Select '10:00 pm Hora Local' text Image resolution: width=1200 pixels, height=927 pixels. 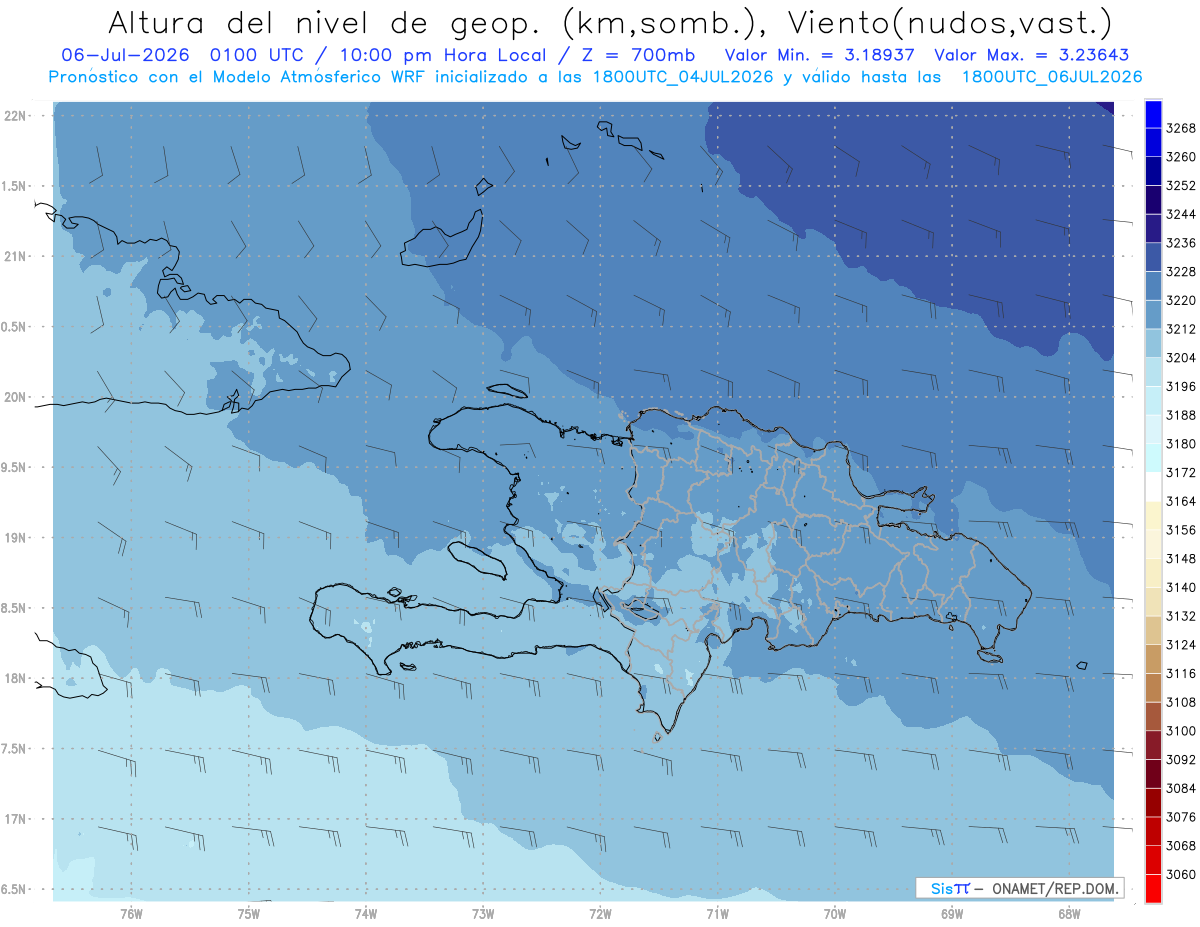(x=442, y=56)
